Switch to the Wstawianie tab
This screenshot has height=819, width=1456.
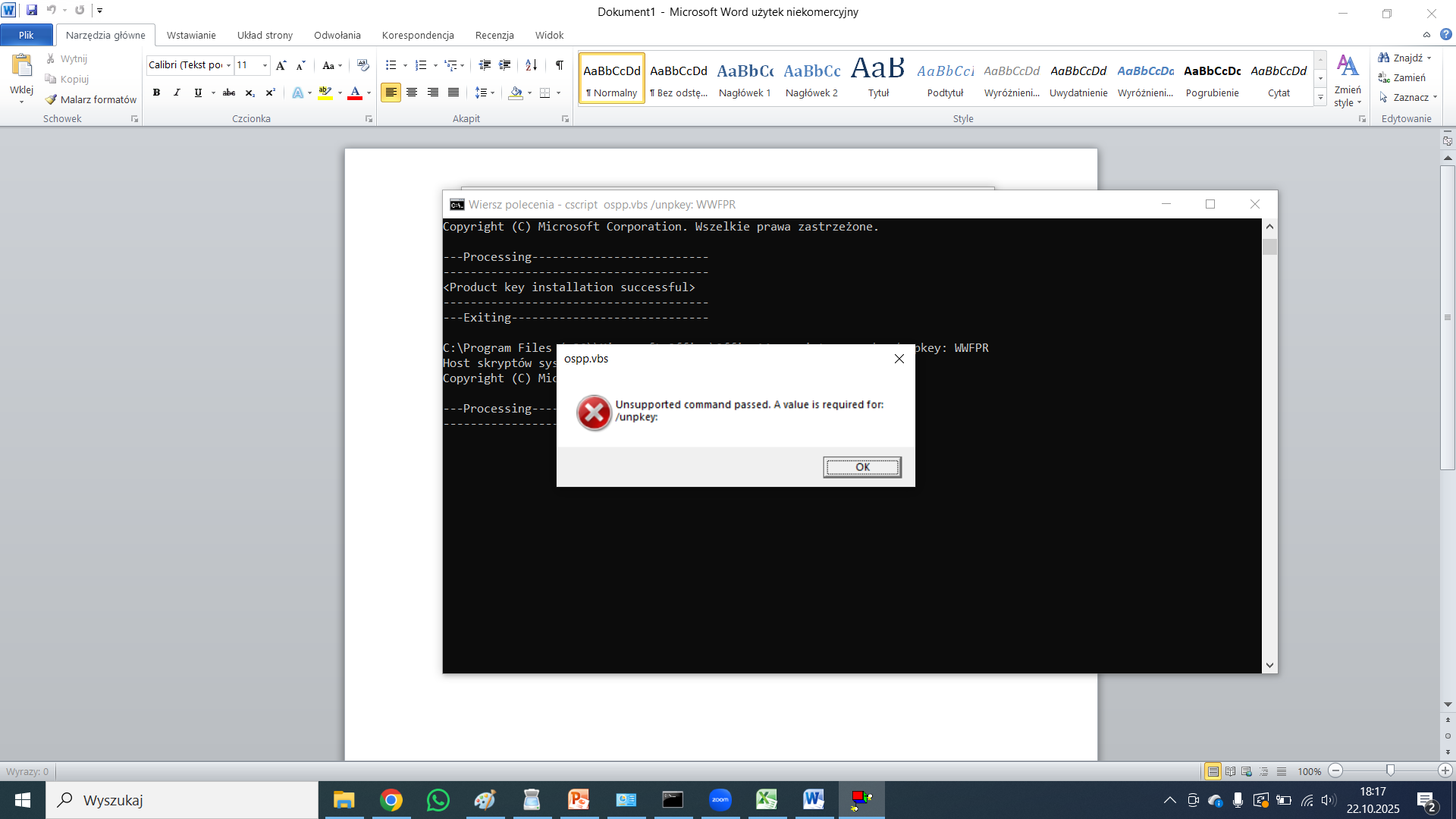pos(191,35)
